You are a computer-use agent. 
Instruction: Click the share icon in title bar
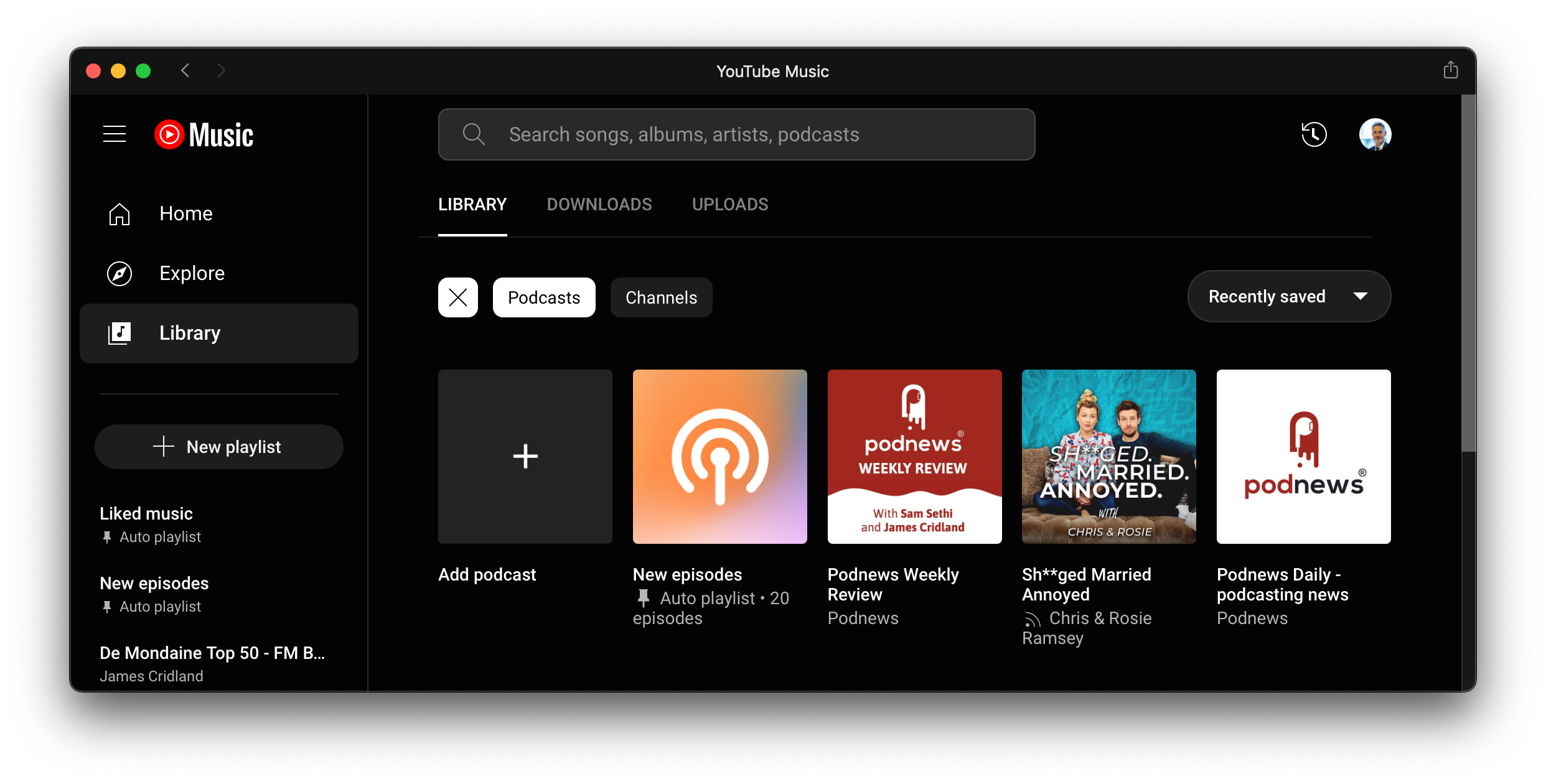(x=1450, y=70)
